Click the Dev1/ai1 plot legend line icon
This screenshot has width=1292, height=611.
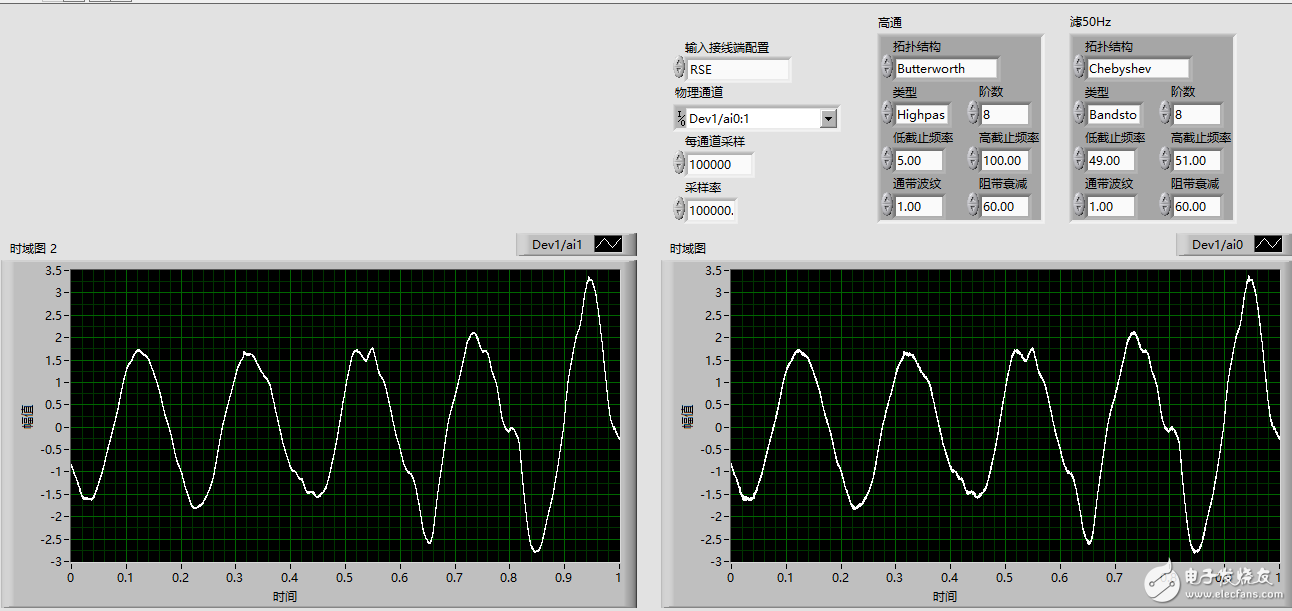pos(607,244)
